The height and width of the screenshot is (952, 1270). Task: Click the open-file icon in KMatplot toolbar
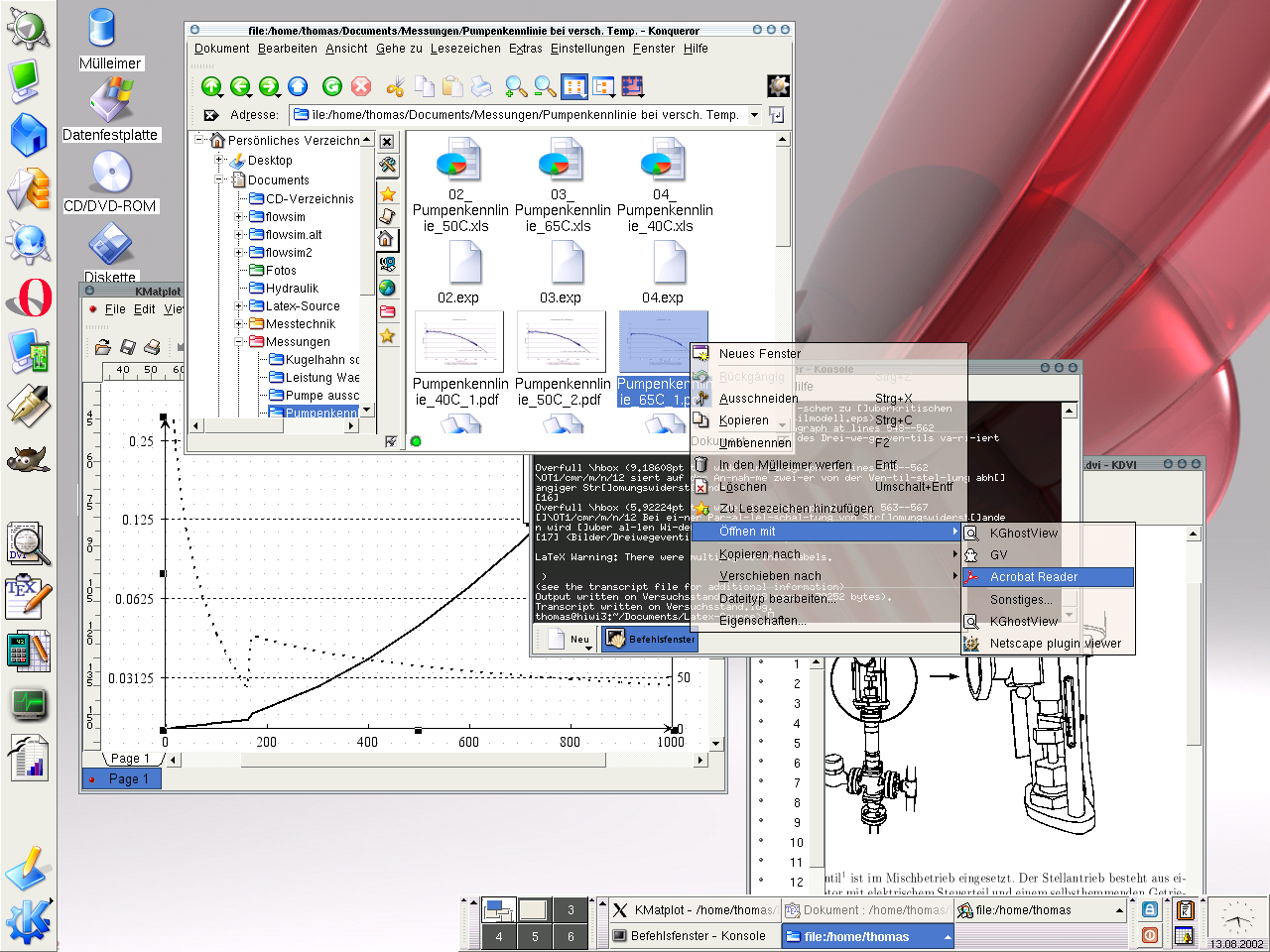point(102,346)
